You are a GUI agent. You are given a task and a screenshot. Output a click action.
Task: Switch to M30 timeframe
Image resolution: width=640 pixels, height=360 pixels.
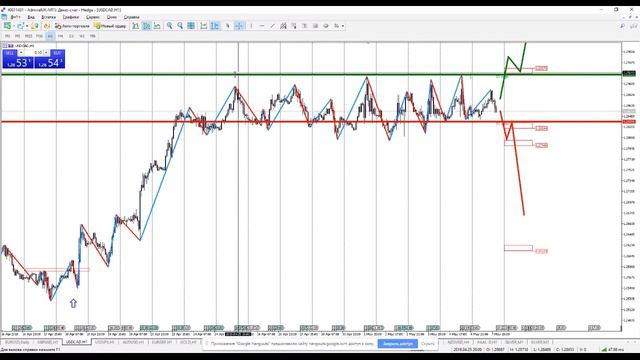click(x=39, y=36)
